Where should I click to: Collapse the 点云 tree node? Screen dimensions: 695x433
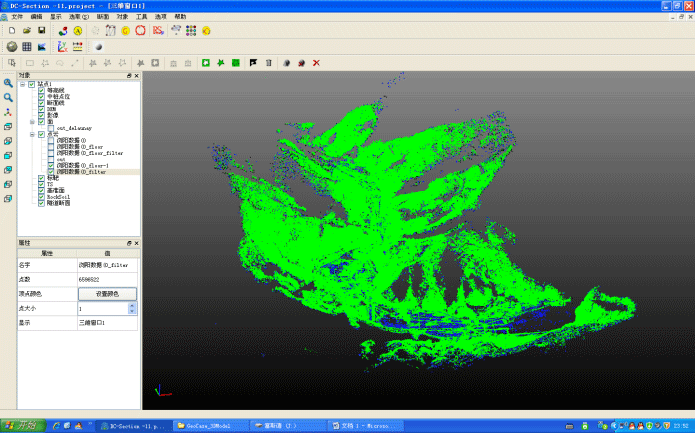31,134
